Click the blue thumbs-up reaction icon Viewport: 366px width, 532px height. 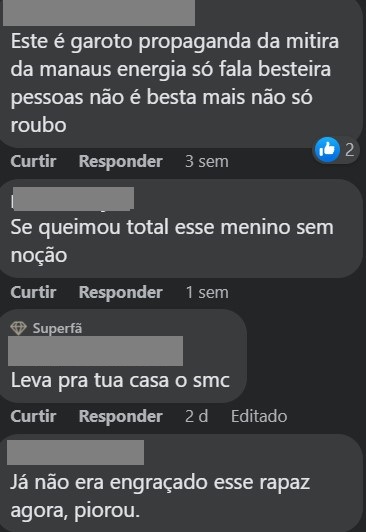point(327,149)
